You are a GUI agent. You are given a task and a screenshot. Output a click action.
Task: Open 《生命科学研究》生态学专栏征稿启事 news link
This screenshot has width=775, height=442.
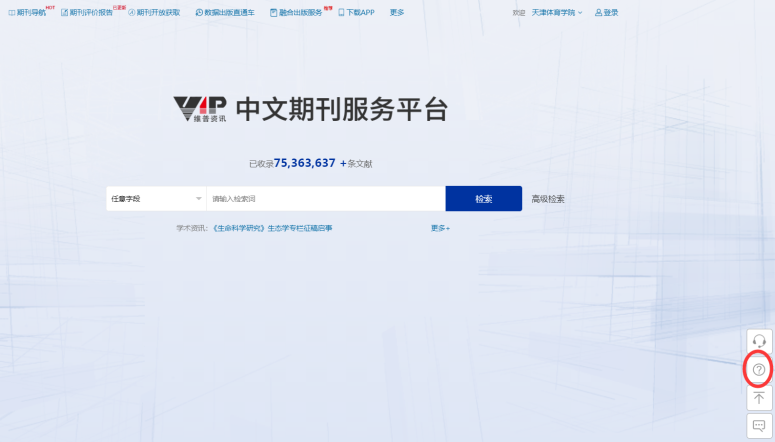272,228
